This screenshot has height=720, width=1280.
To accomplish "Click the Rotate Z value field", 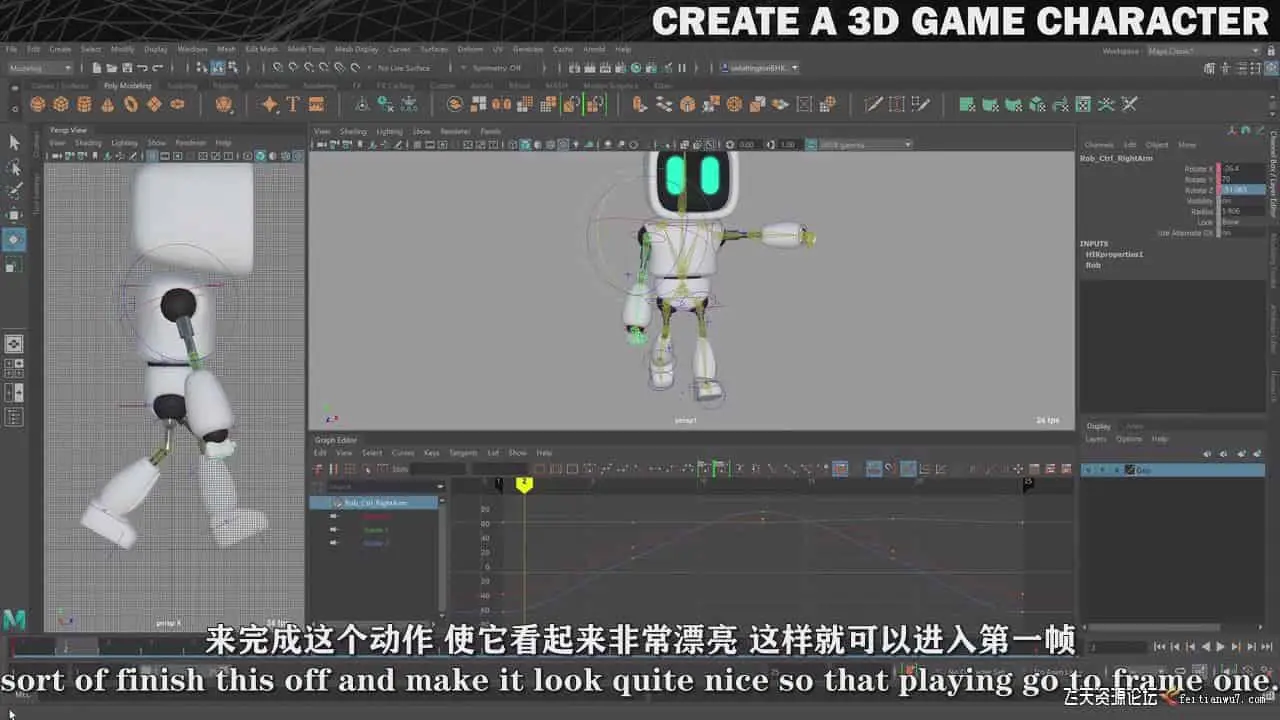I will pos(1243,190).
